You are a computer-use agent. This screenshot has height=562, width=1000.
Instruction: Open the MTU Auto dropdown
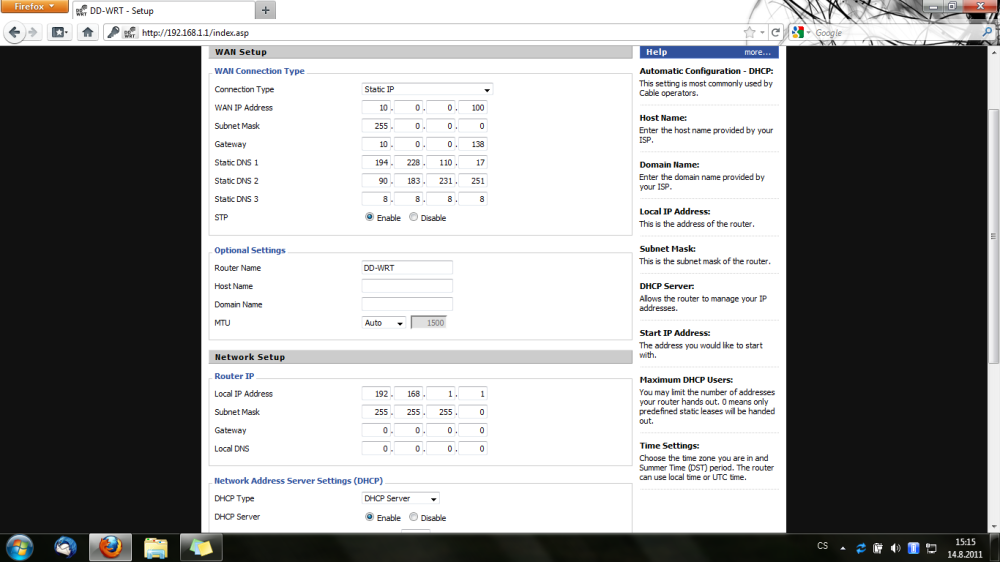(x=383, y=323)
